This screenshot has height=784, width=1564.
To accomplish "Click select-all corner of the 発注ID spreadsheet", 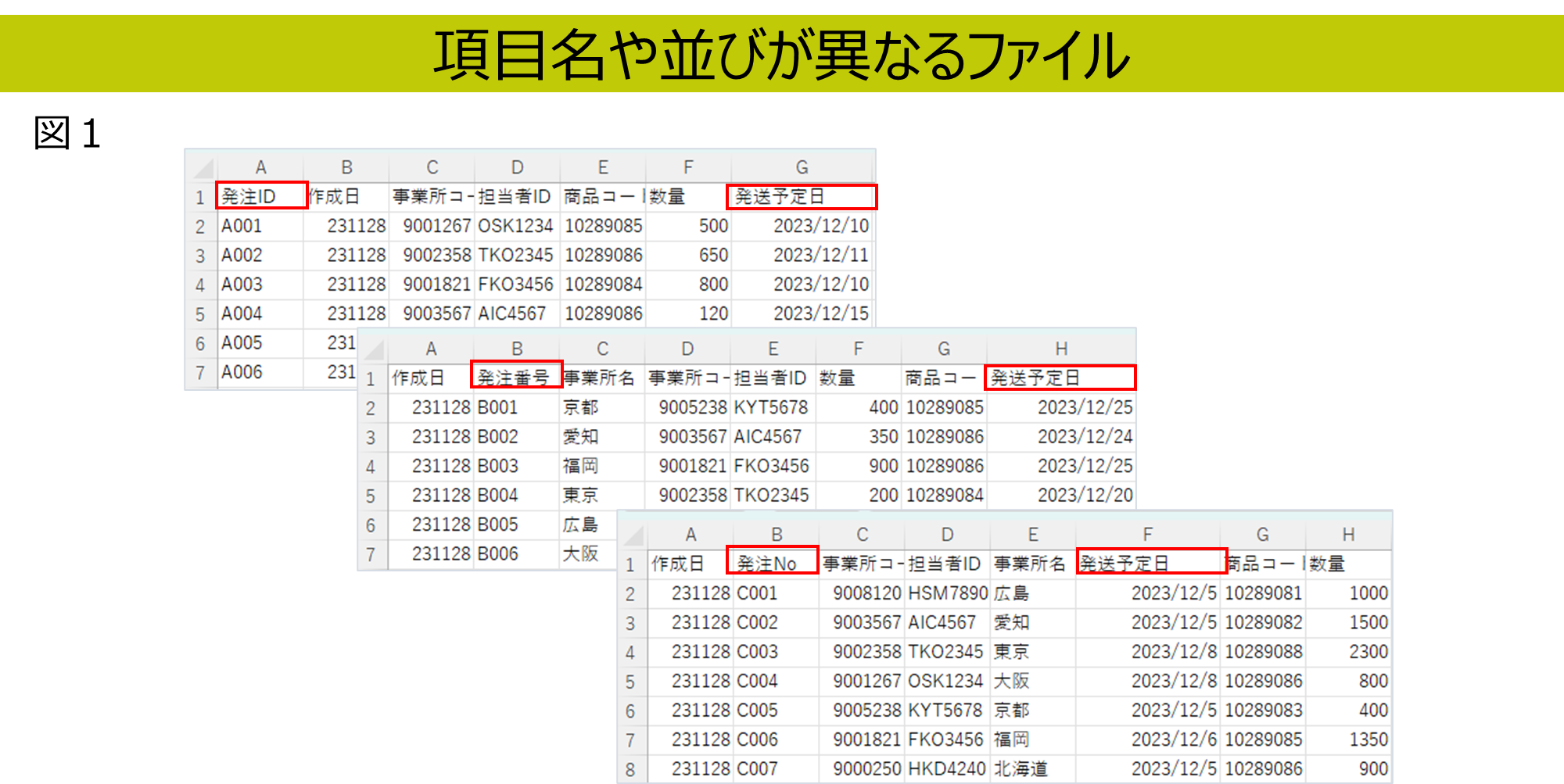I will point(203,167).
